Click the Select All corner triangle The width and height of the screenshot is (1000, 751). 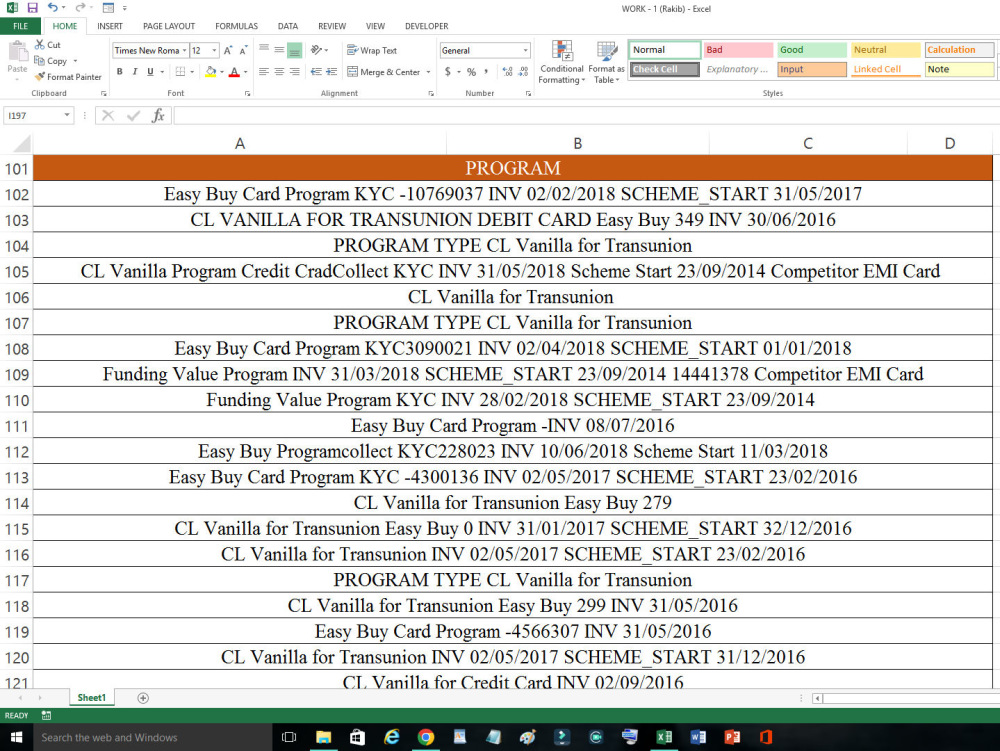coord(22,143)
